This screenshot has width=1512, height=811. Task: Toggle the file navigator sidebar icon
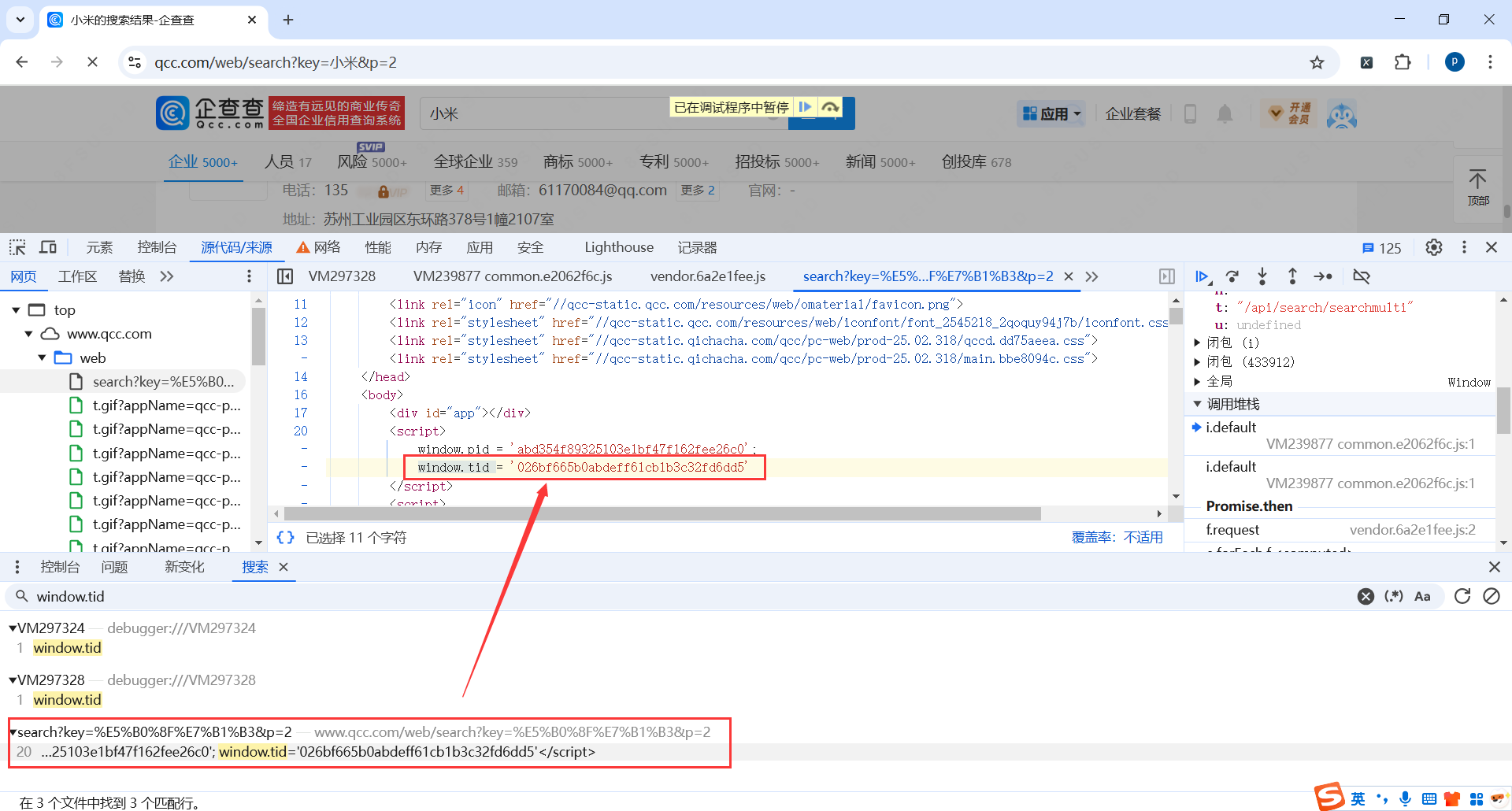(x=285, y=276)
